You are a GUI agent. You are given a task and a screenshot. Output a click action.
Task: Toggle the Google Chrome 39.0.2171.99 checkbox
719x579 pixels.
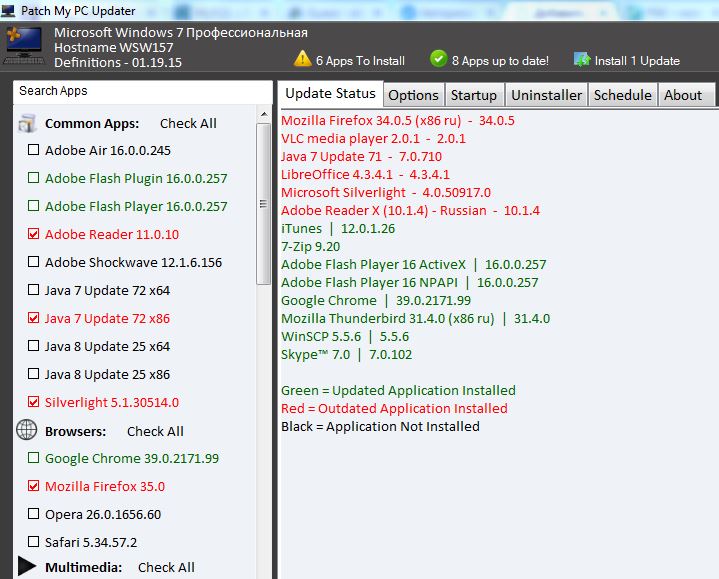(x=33, y=457)
